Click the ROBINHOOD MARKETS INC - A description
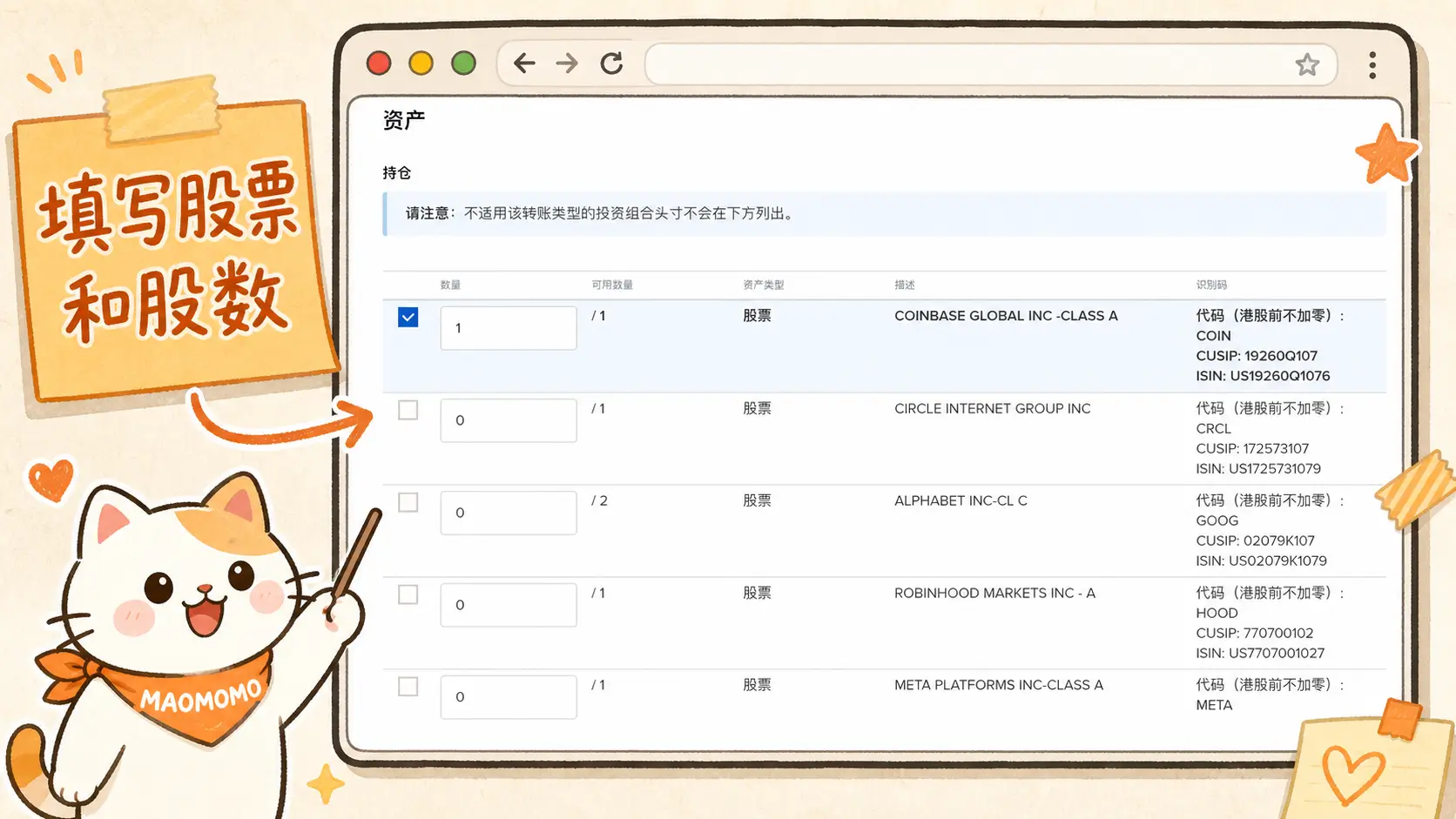This screenshot has height=819, width=1456. click(994, 593)
